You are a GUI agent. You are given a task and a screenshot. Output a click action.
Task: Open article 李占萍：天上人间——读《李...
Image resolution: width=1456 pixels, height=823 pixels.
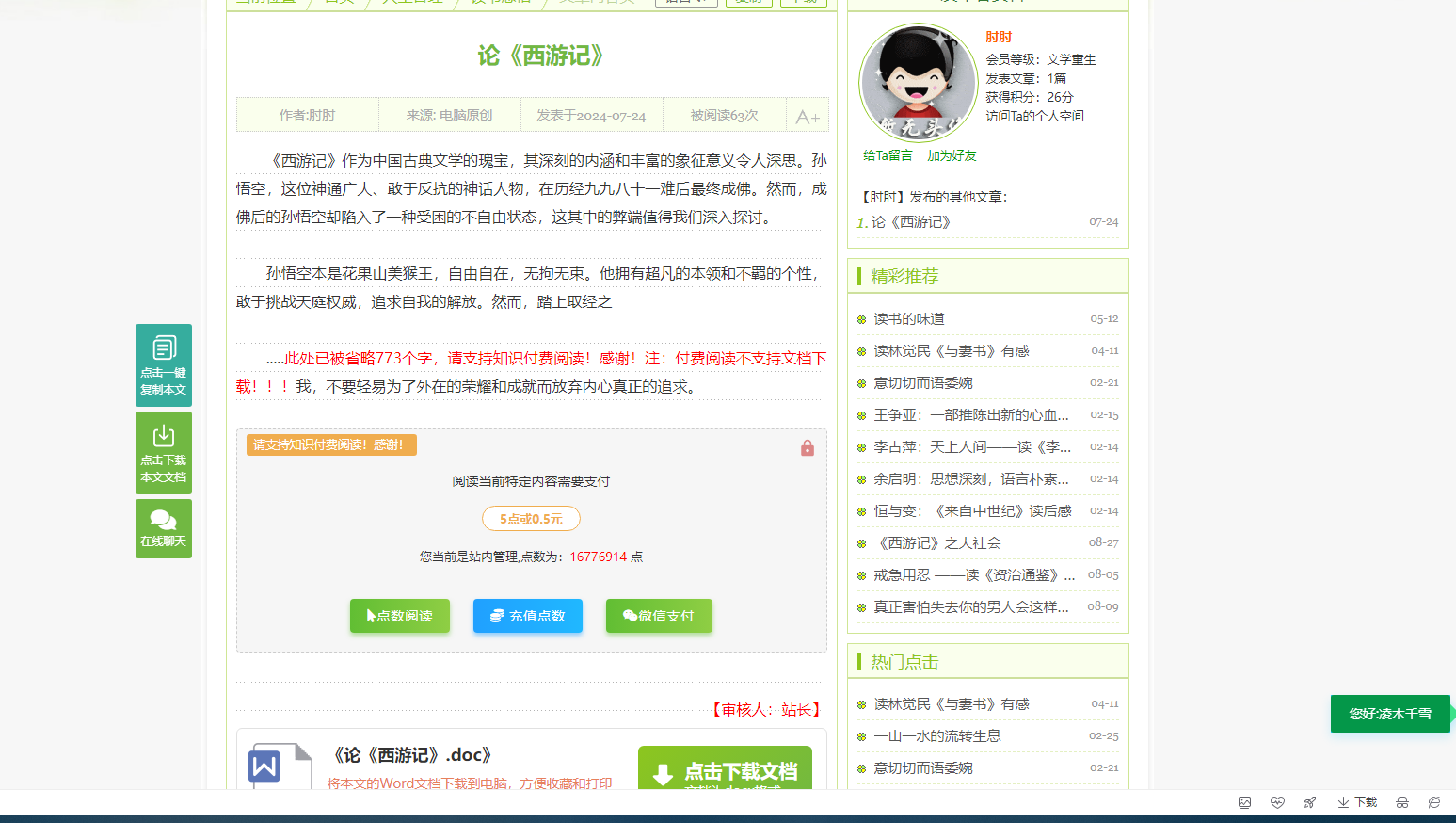tap(972, 447)
